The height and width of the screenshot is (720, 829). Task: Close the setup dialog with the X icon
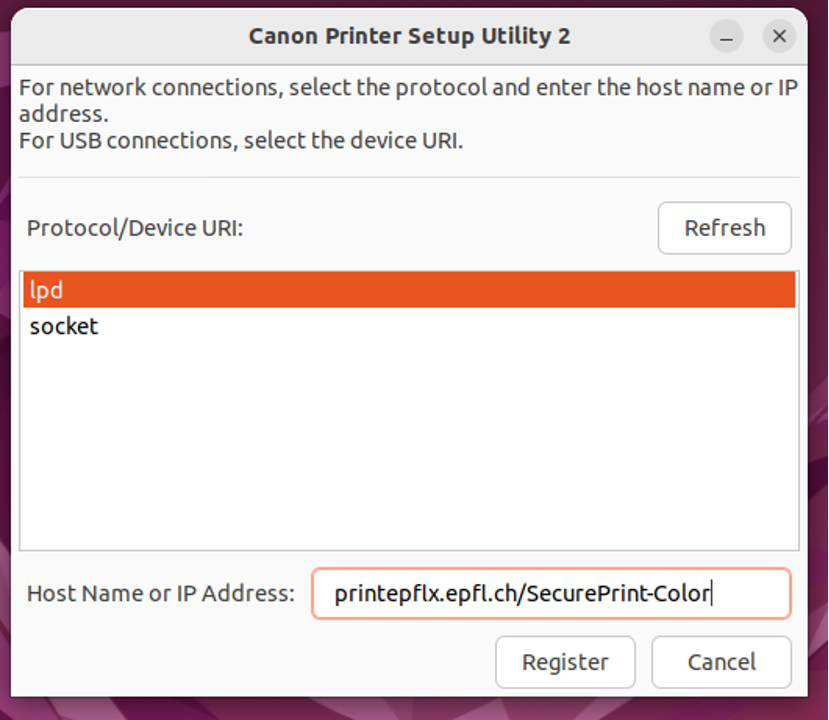[779, 37]
